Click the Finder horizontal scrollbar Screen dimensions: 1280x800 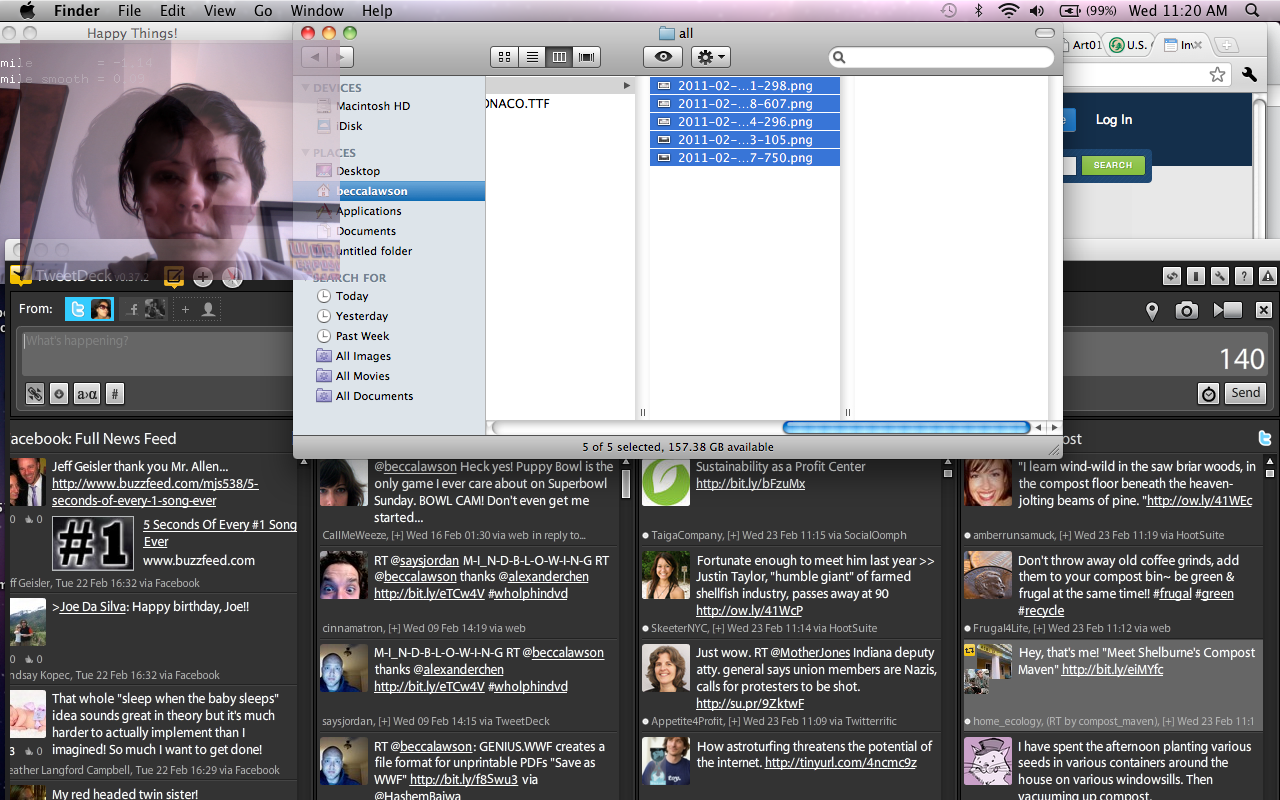[906, 427]
